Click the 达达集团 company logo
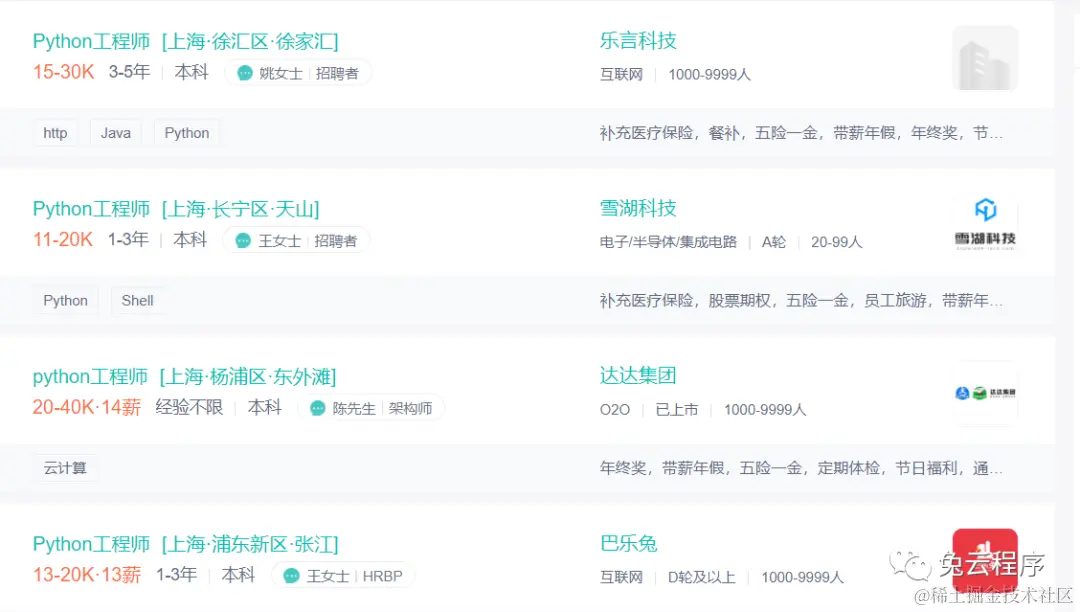Image resolution: width=1080 pixels, height=612 pixels. coord(985,393)
